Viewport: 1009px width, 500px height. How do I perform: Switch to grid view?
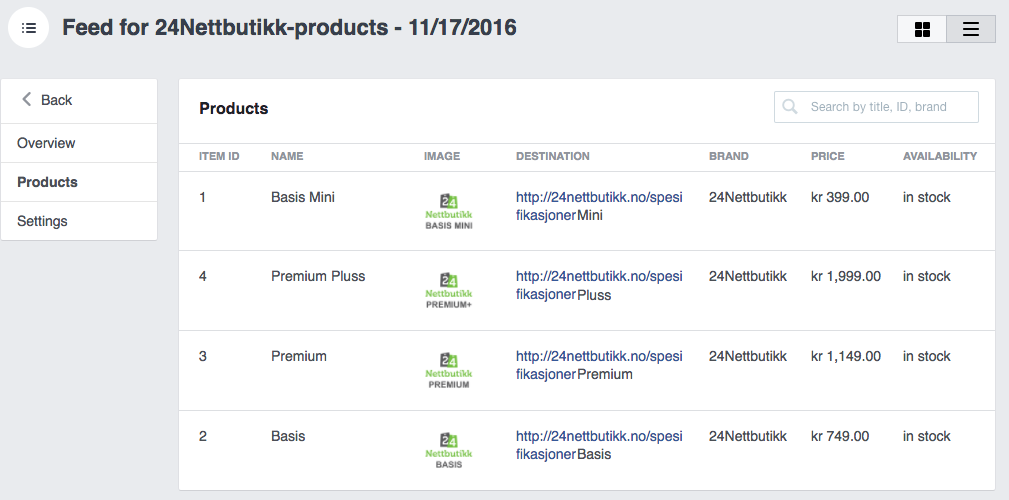pos(922,30)
